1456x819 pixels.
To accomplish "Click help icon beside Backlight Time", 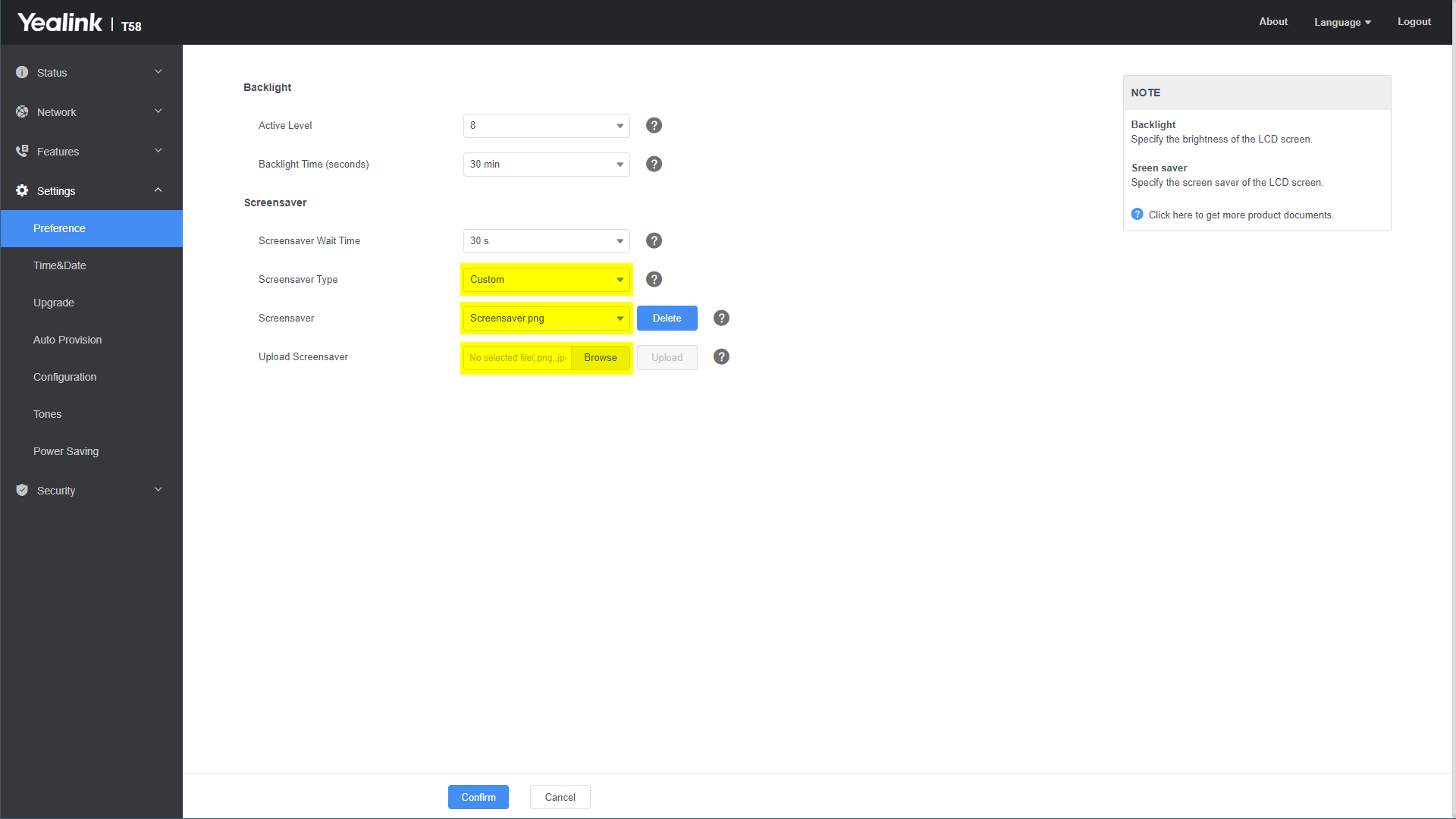I will coord(654,165).
